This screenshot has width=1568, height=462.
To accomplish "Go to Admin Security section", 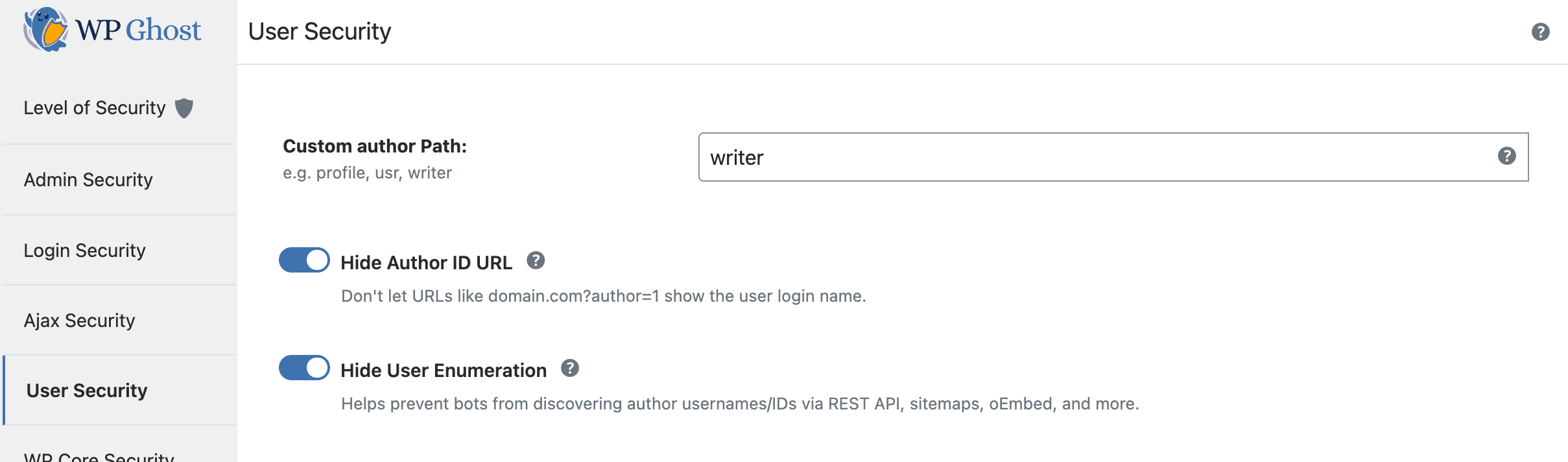I will [x=119, y=180].
